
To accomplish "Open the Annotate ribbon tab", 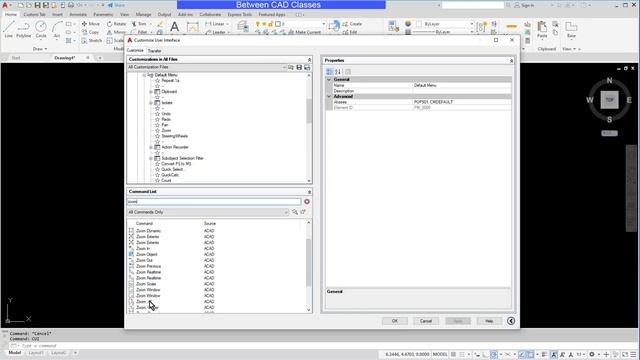I will point(78,15).
